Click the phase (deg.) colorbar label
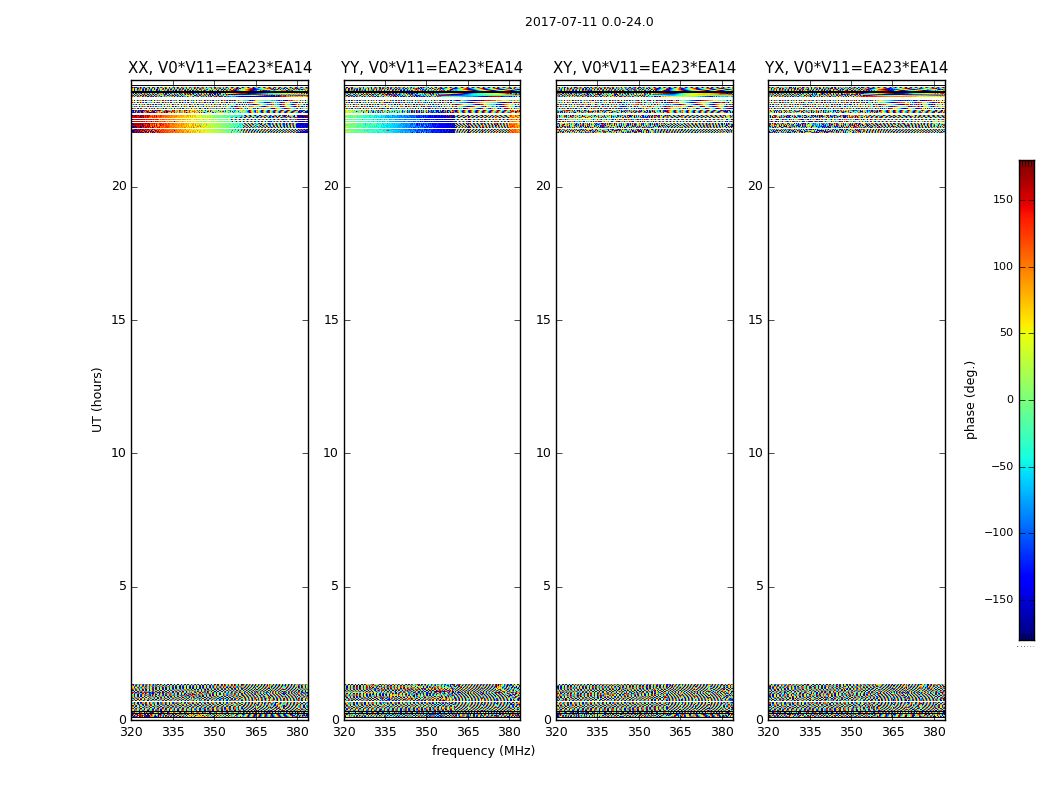The height and width of the screenshot is (800, 1050). pos(970,400)
